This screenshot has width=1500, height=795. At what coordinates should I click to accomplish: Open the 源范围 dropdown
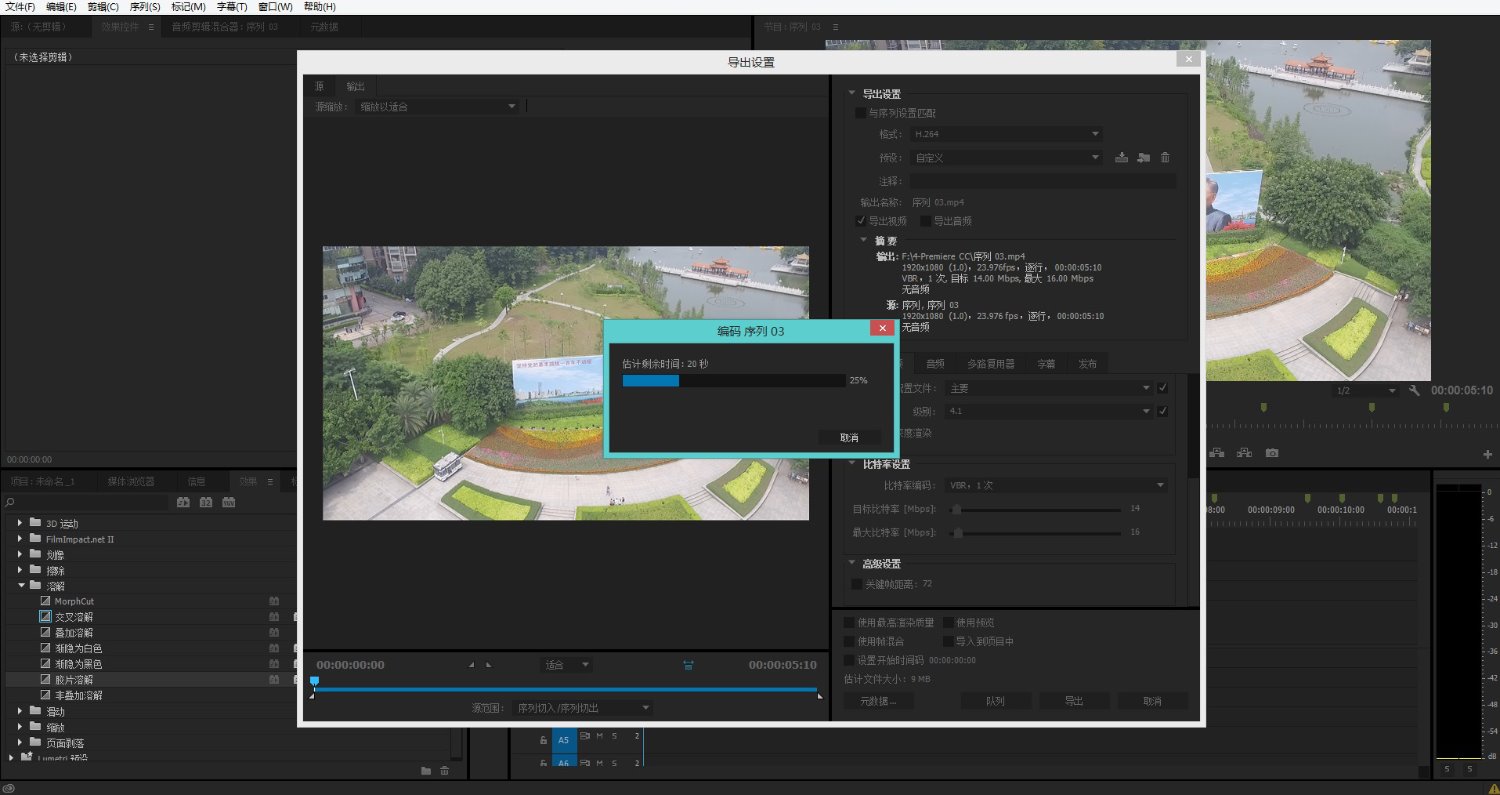[x=582, y=708]
